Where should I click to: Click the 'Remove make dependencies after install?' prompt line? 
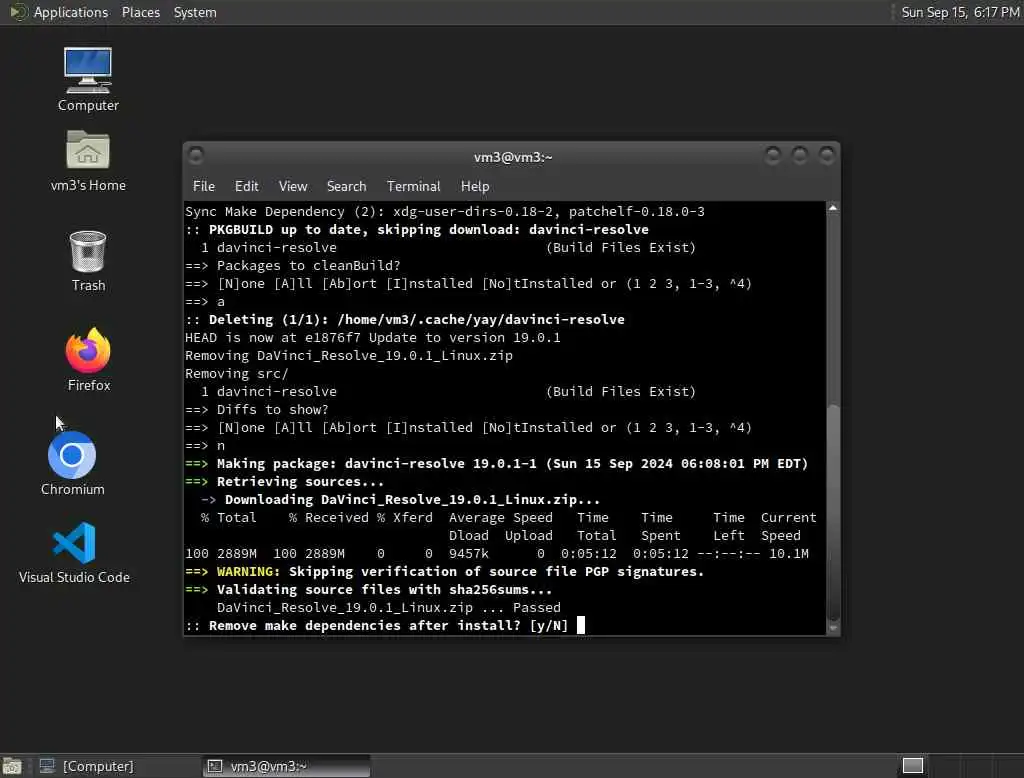pyautogui.click(x=377, y=626)
